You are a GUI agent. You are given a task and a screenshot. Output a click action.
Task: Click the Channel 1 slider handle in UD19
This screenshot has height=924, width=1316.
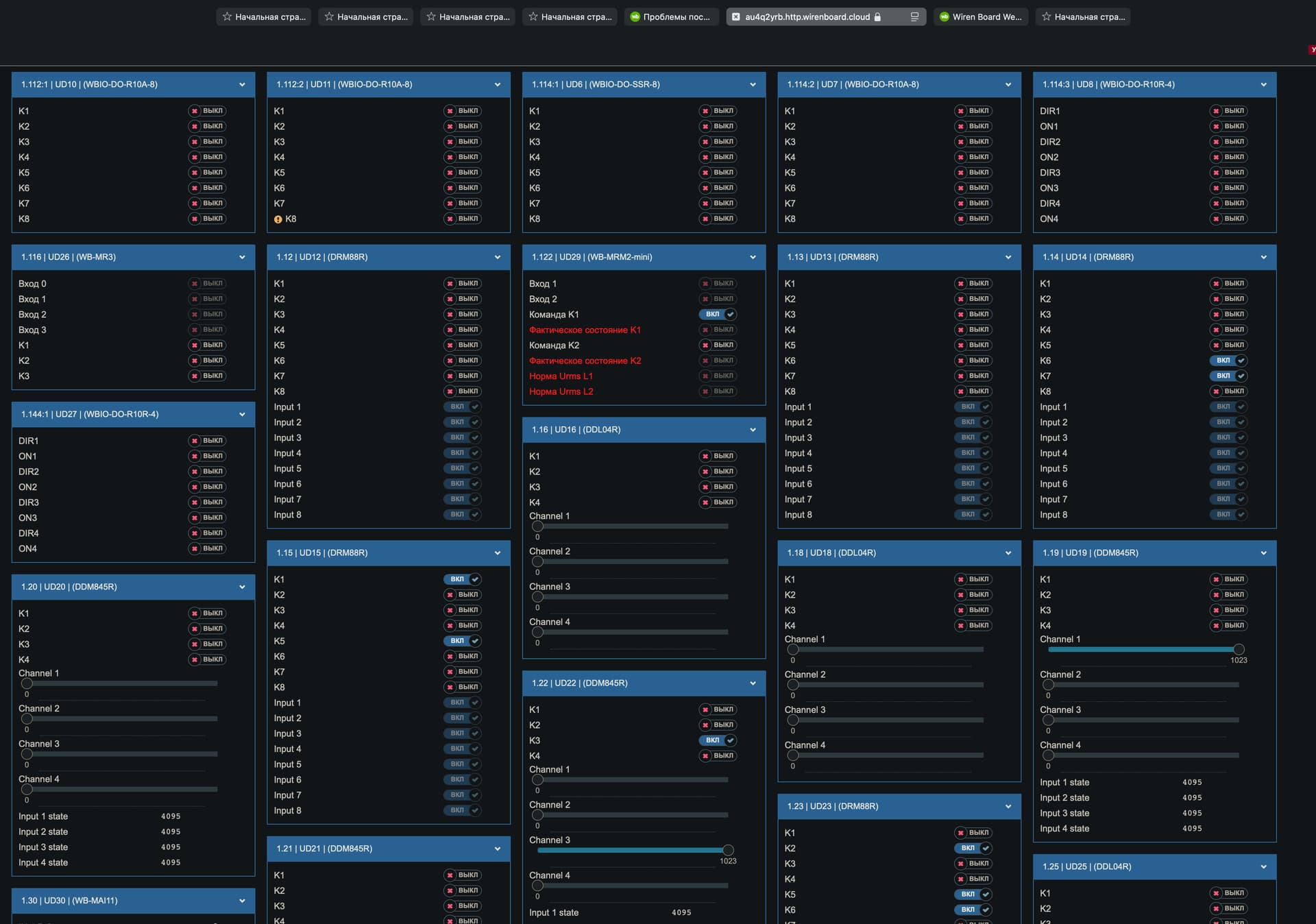coord(1239,650)
